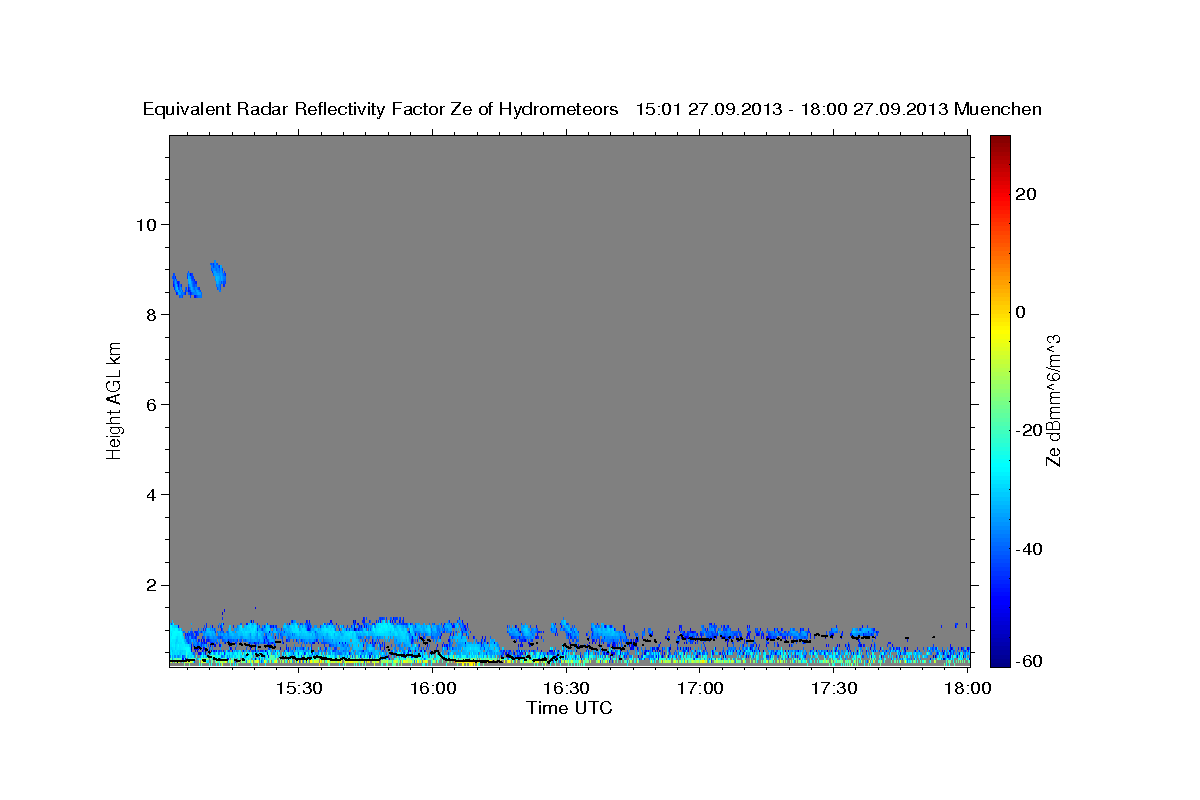Click the height tick label 10

[x=145, y=224]
